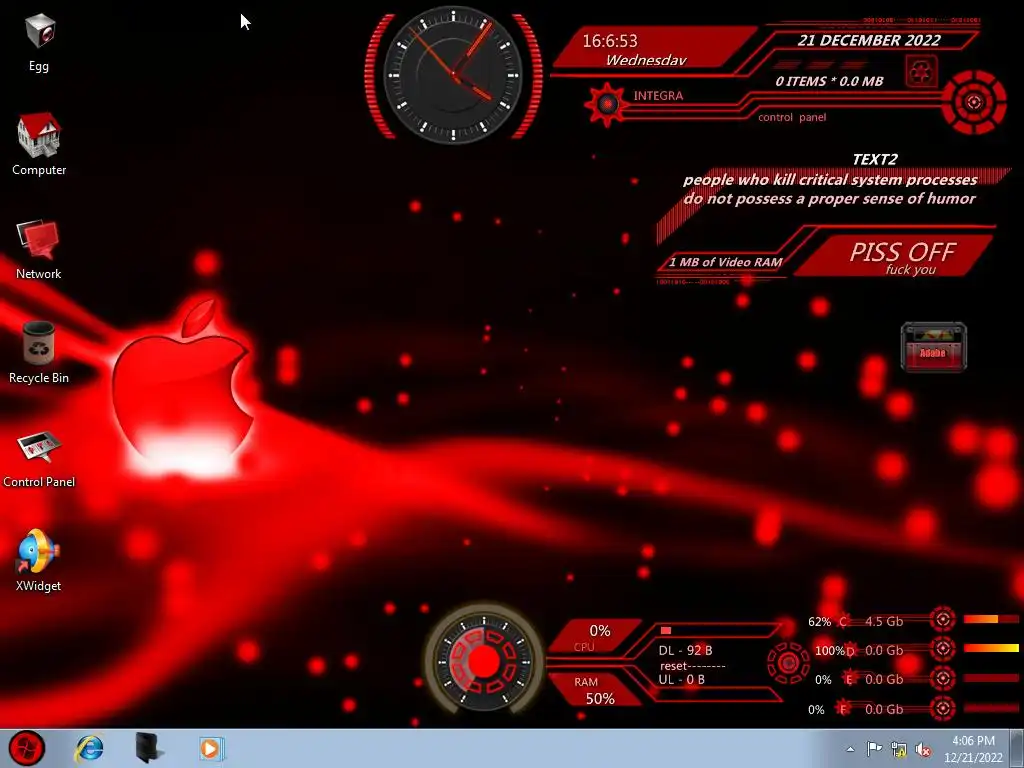Click the 0 ITEMS * 0.0 MB text

click(x=829, y=82)
